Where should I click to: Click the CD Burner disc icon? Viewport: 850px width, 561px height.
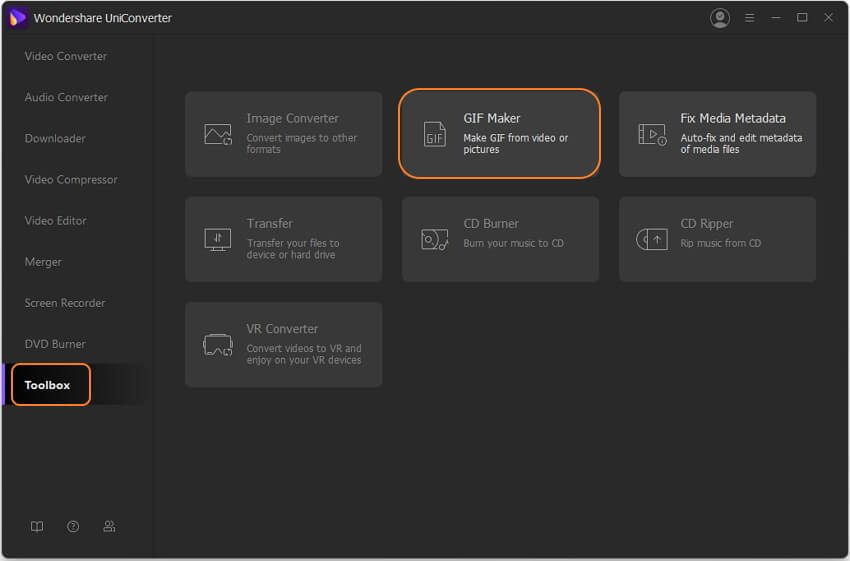tap(435, 239)
